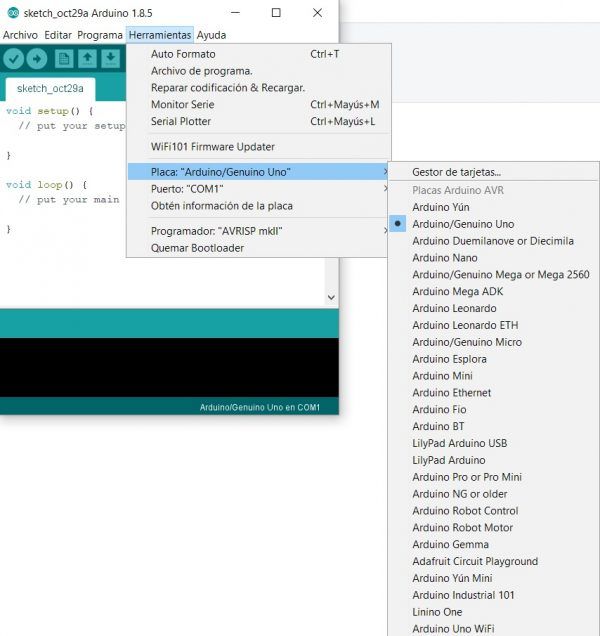Select Reparar codificación & Recargar
600x636 pixels.
[258, 88]
